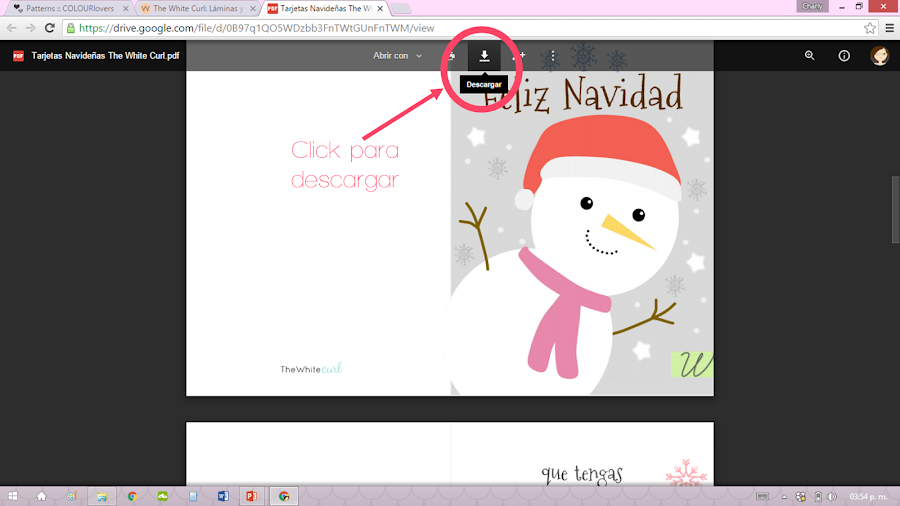The image size is (900, 506).
Task: Open the three-dot more actions menu
Action: 553,56
